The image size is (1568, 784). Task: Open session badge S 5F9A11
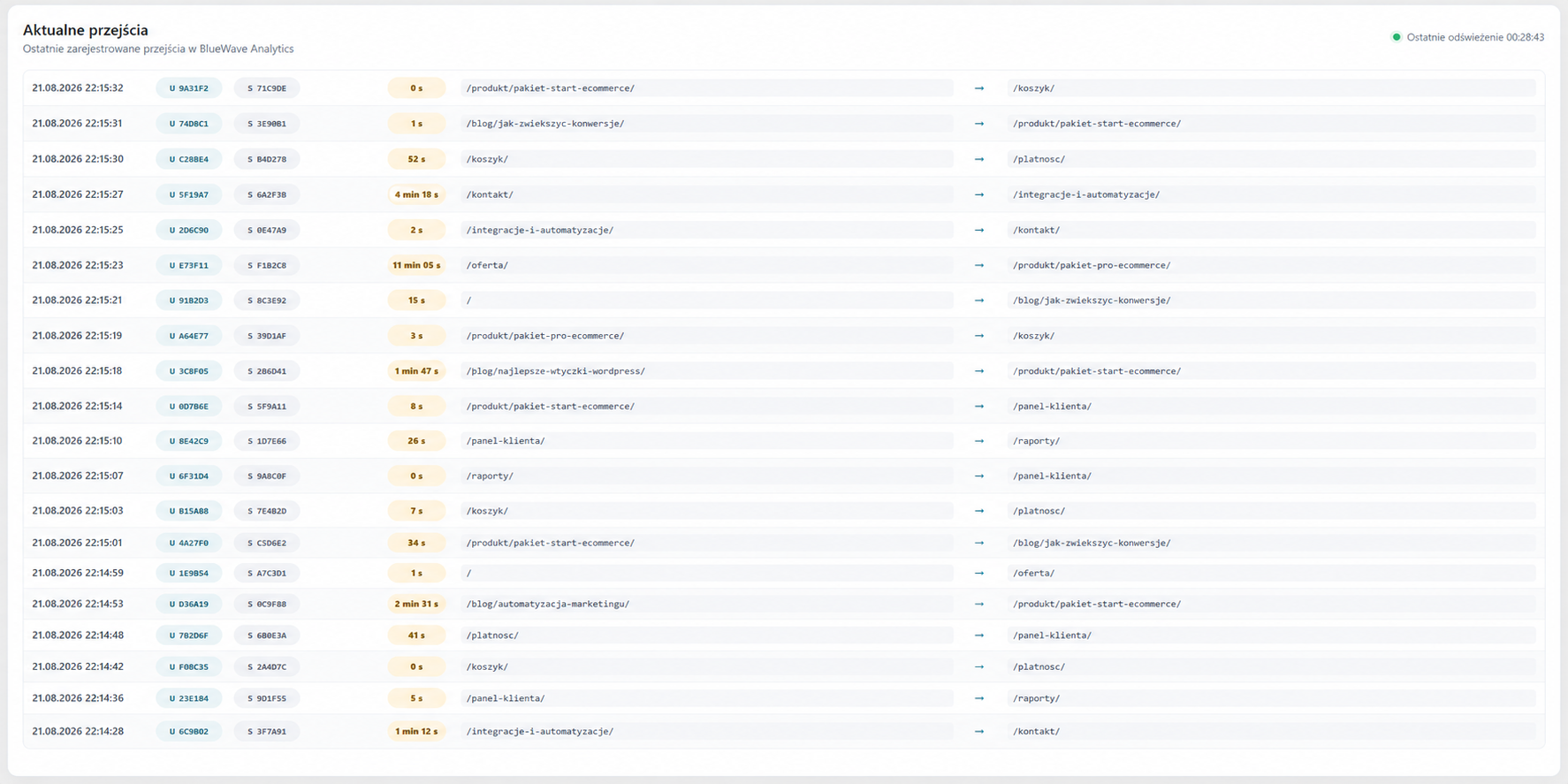(x=267, y=407)
